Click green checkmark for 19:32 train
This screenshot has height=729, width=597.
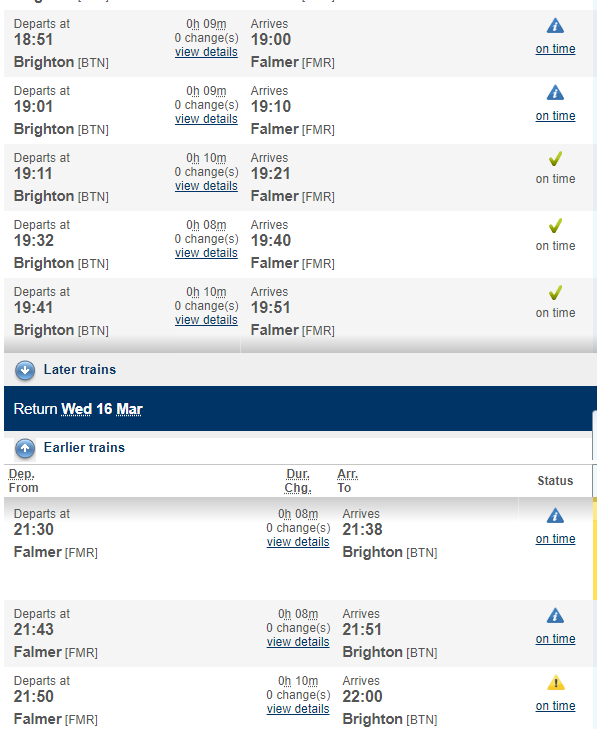pos(555,226)
